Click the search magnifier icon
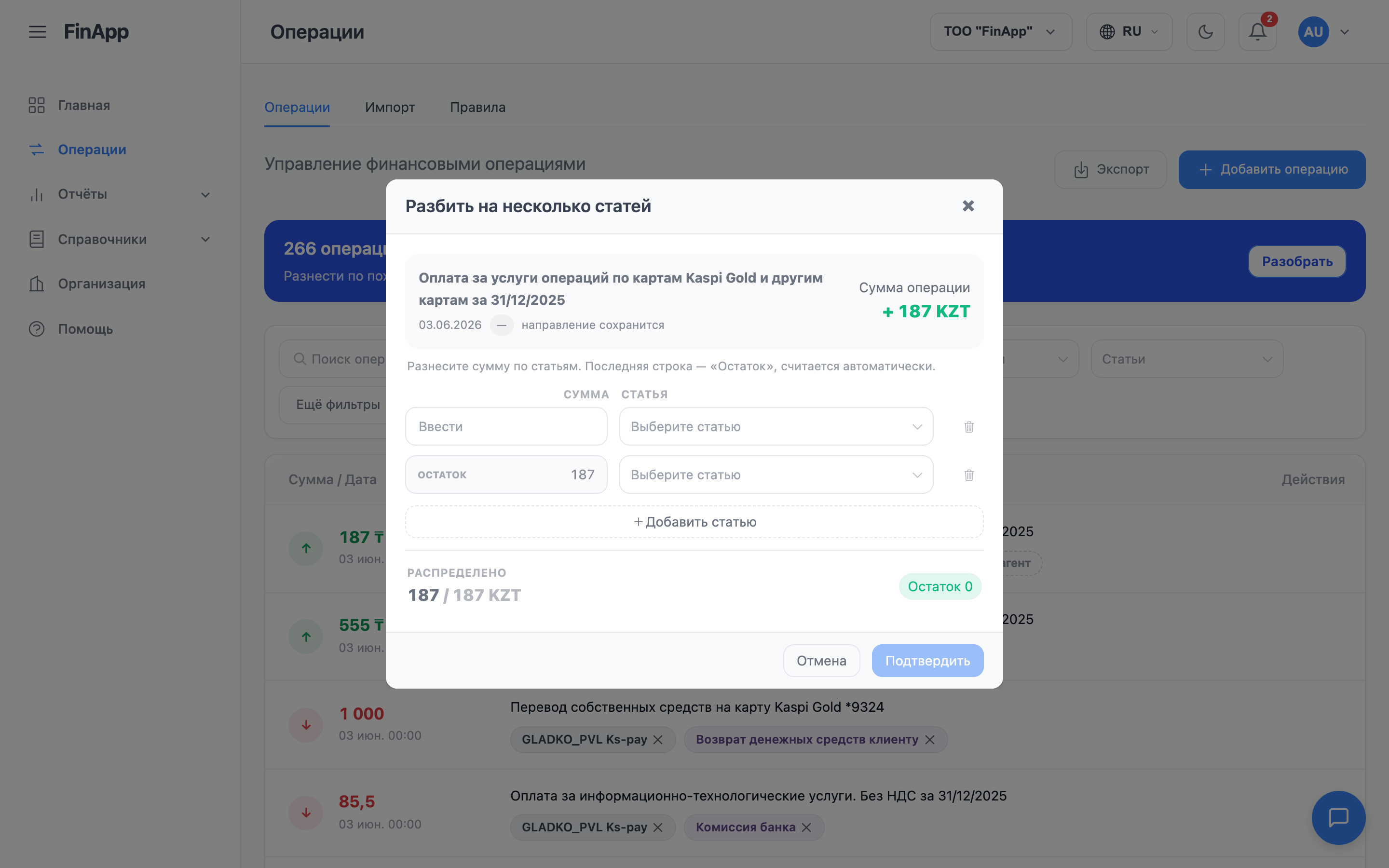1389x868 pixels. pyautogui.click(x=299, y=359)
